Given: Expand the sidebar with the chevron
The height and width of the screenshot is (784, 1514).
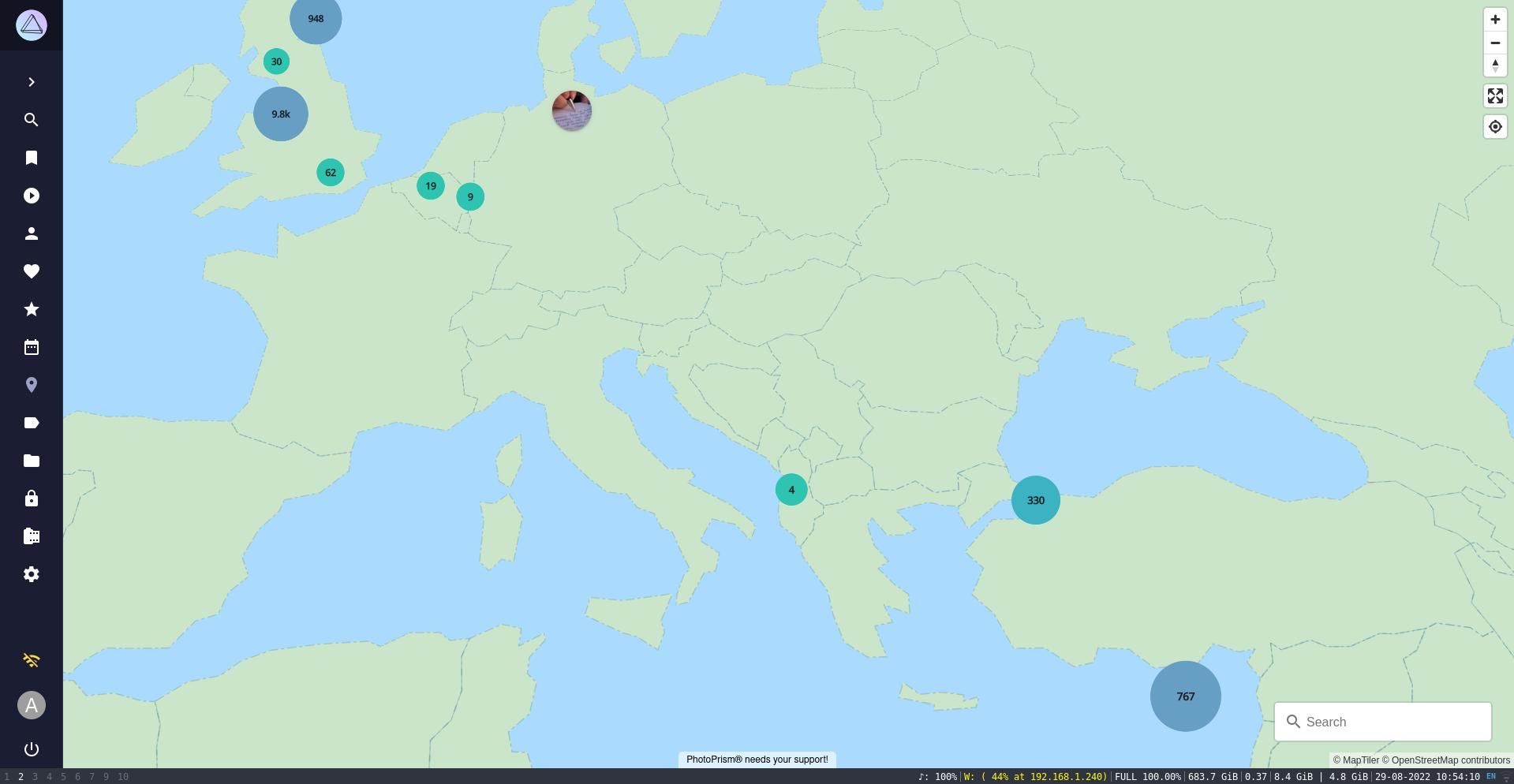Looking at the screenshot, I should pyautogui.click(x=32, y=82).
